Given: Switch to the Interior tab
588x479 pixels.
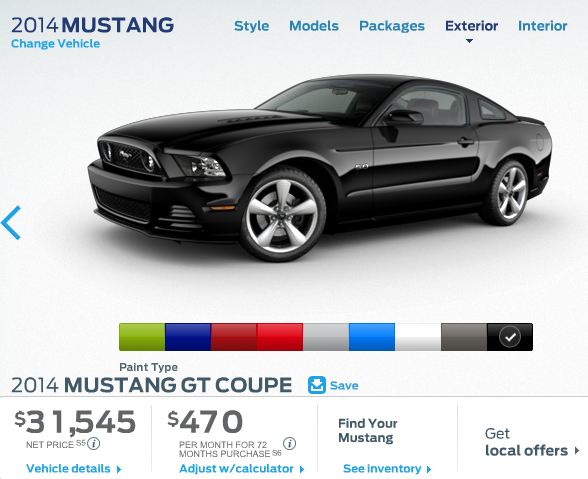Looking at the screenshot, I should tap(542, 26).
